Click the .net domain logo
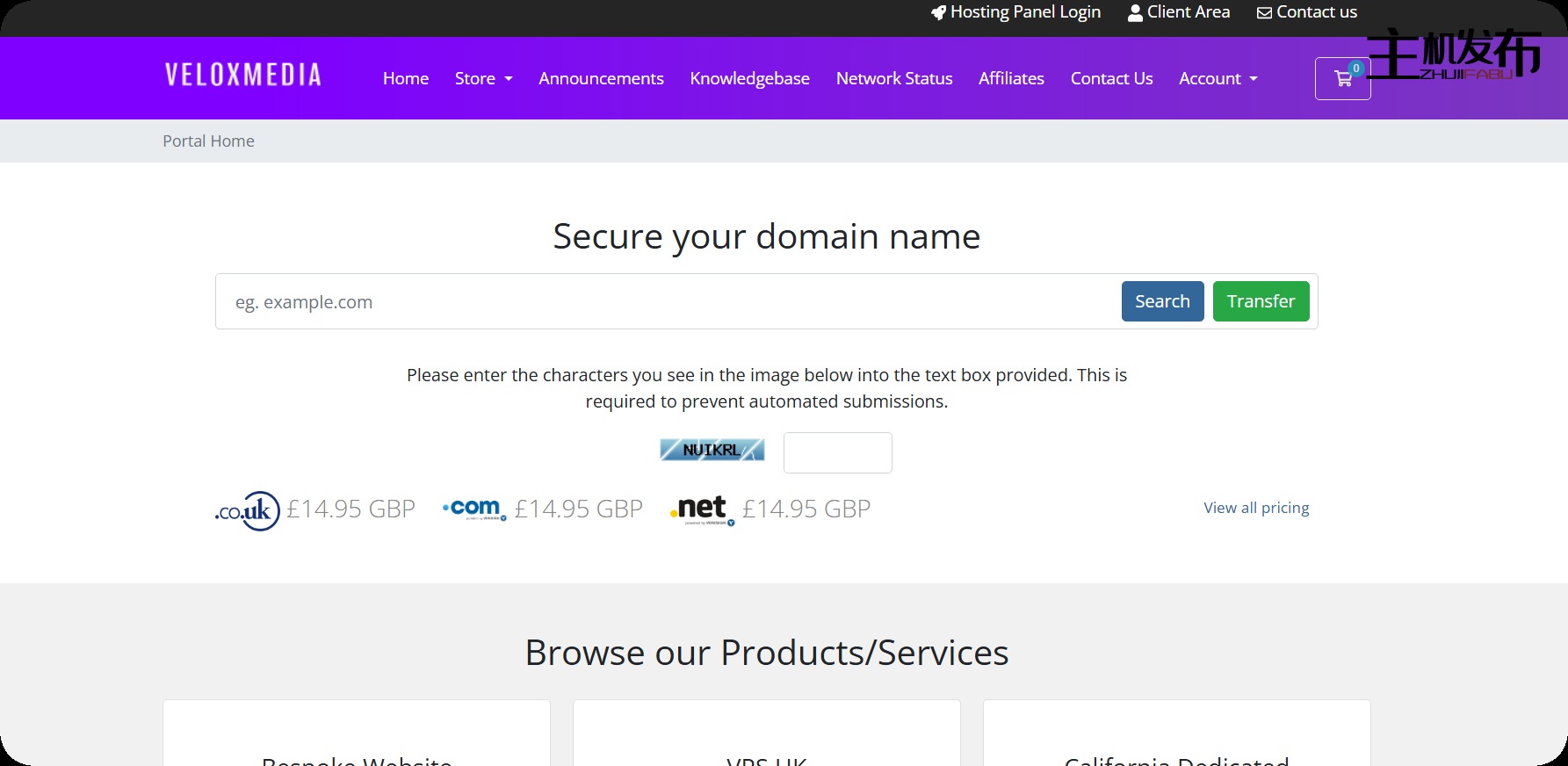 tap(702, 509)
